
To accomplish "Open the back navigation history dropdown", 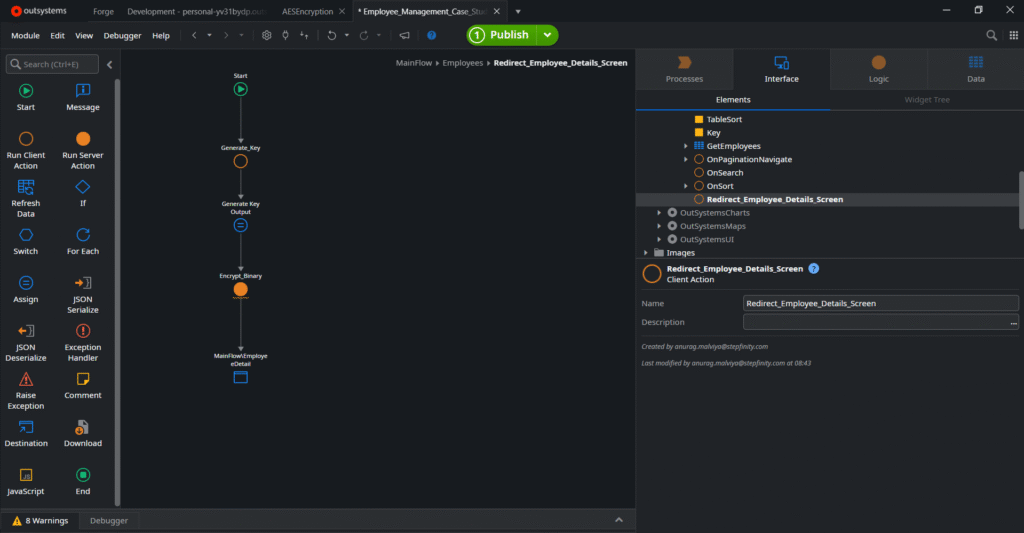I will tap(210, 35).
